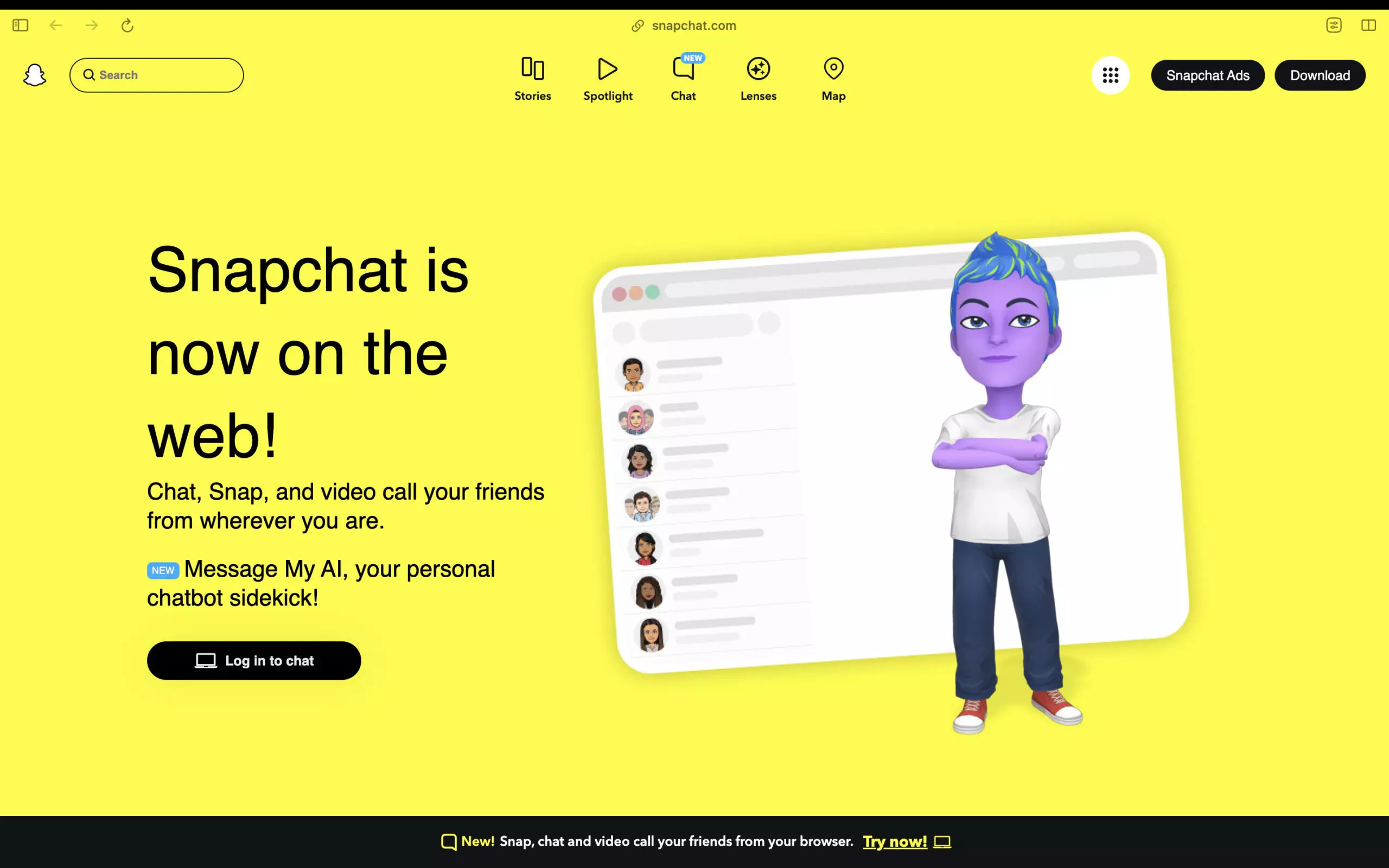Click the Snapchat ghost logo icon

point(35,75)
